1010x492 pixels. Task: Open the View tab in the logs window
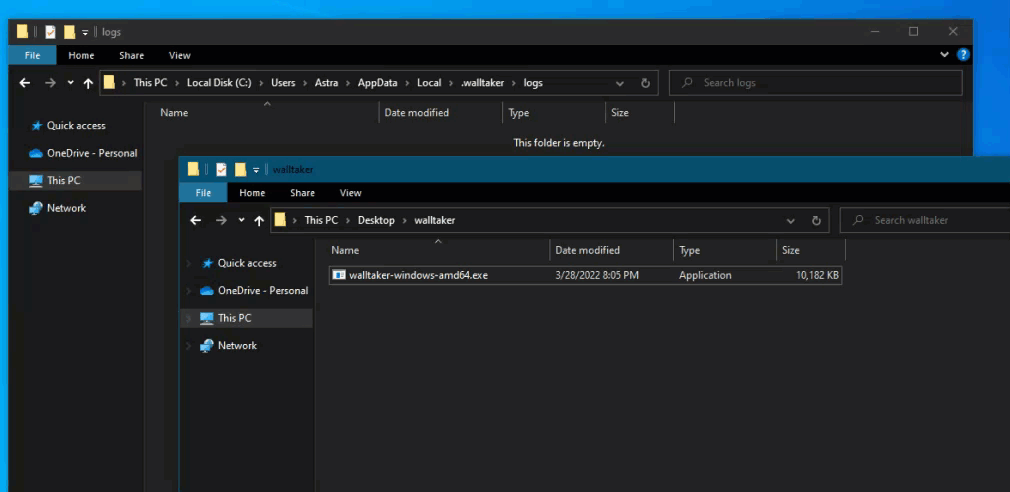[180, 55]
